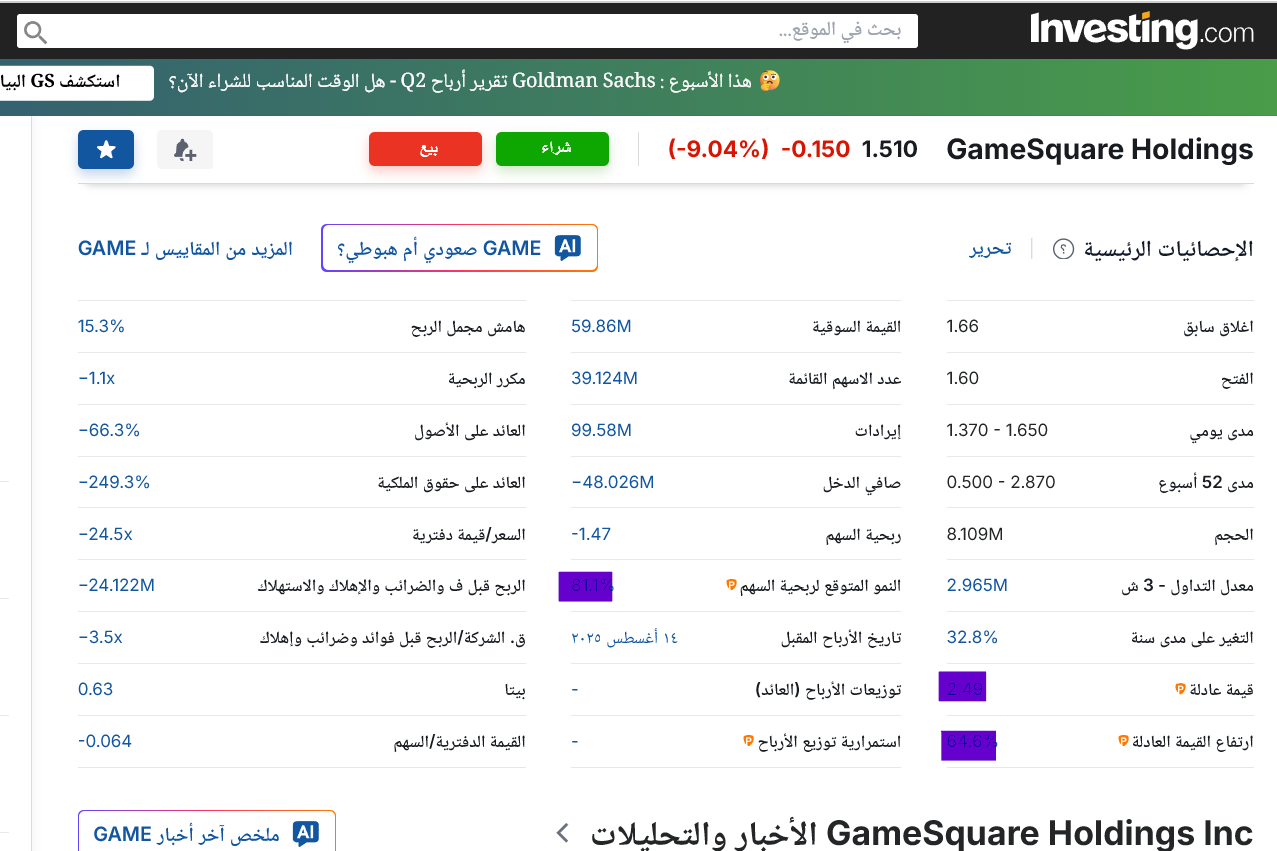Viewport: 1277px width, 851px height.
Task: Click beta value 0.63
Action: point(96,690)
